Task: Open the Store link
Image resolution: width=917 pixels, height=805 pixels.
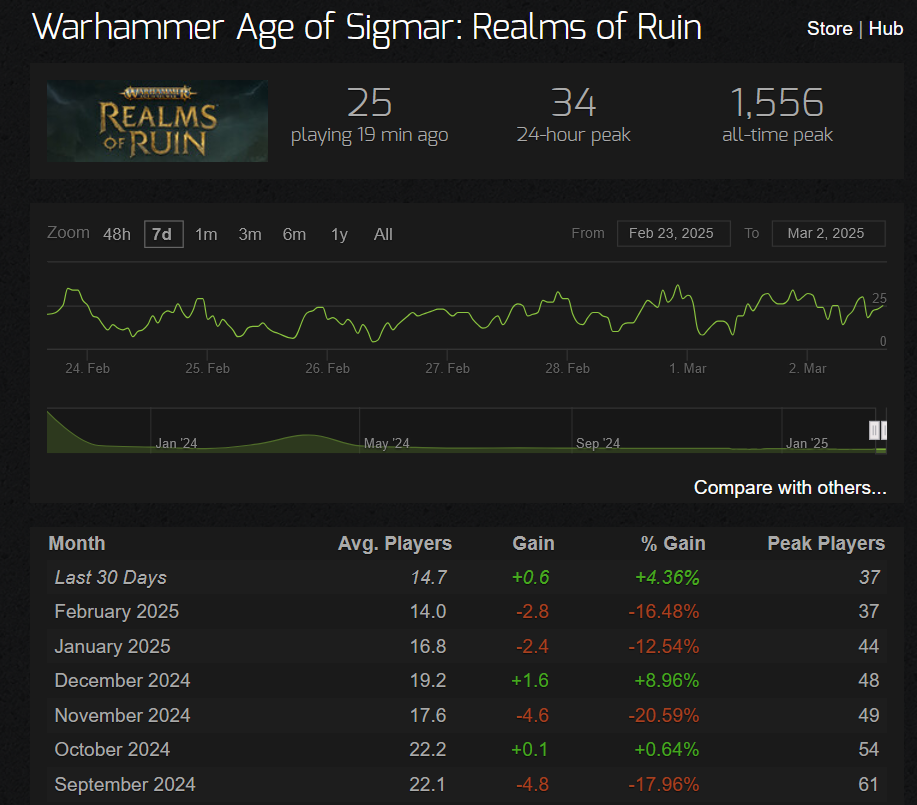Action: pos(829,28)
